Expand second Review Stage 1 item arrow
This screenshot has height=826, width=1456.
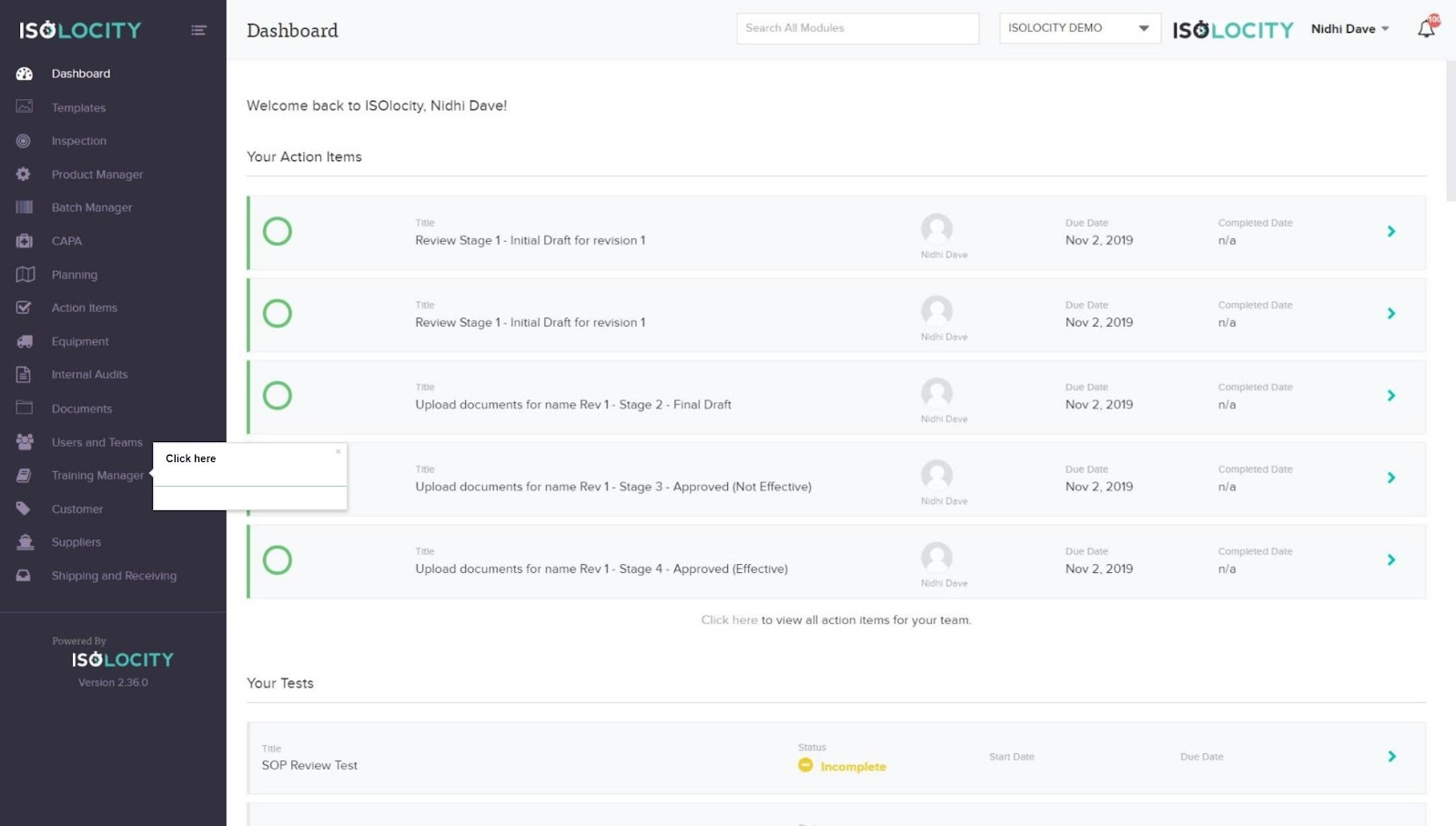1390,313
